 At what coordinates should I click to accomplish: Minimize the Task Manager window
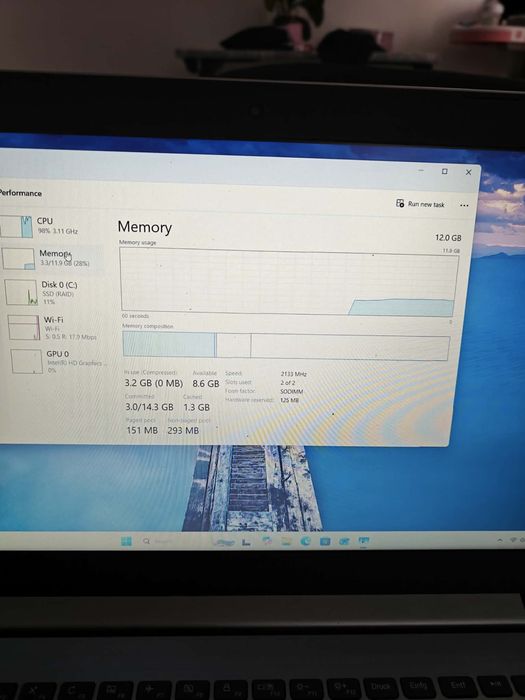[421, 171]
